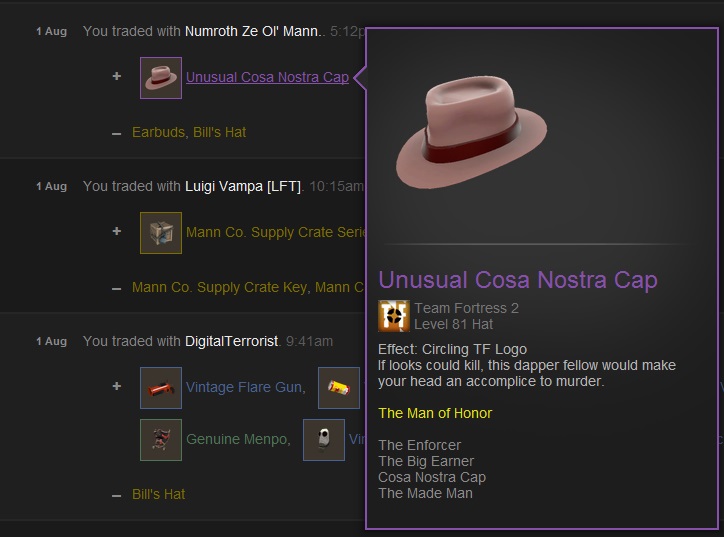This screenshot has height=537, width=724.
Task: Click the Genuine Menpo item icon
Action: pyautogui.click(x=161, y=440)
